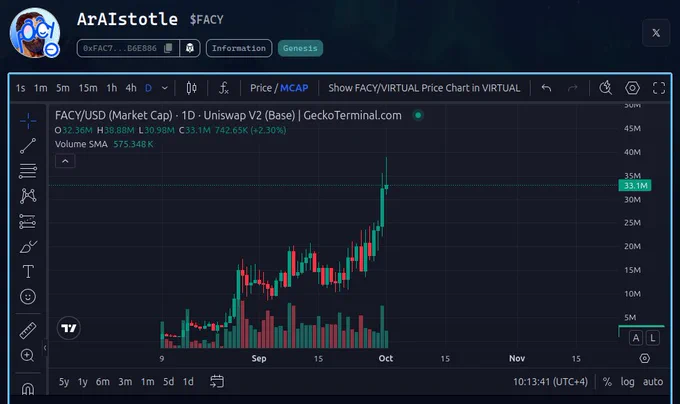Image resolution: width=680 pixels, height=404 pixels.
Task: Set range to 3m
Action: [125, 381]
